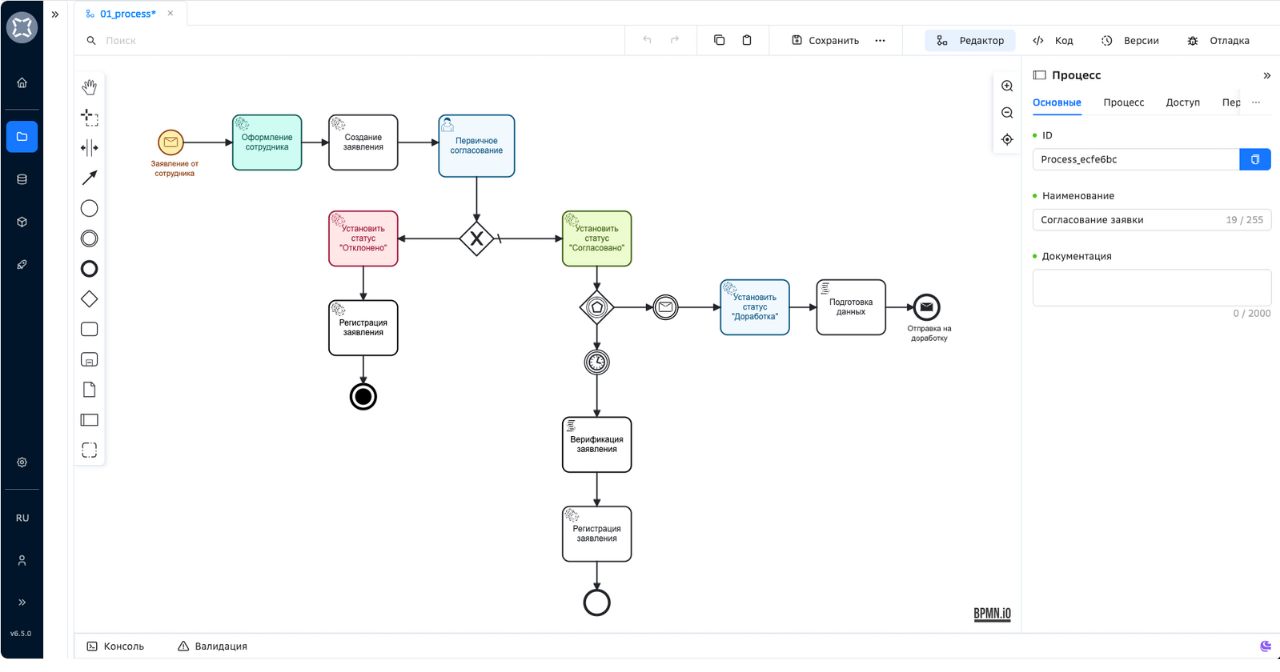Click the Документация text area

(1152, 287)
